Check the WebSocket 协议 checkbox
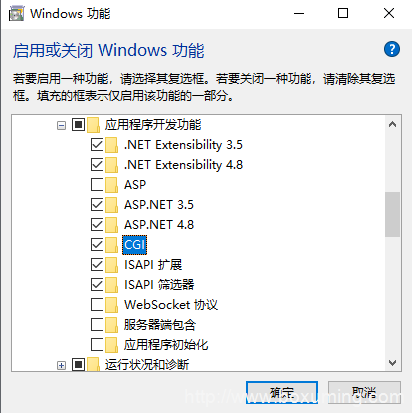The height and width of the screenshot is (413, 412). coord(97,304)
